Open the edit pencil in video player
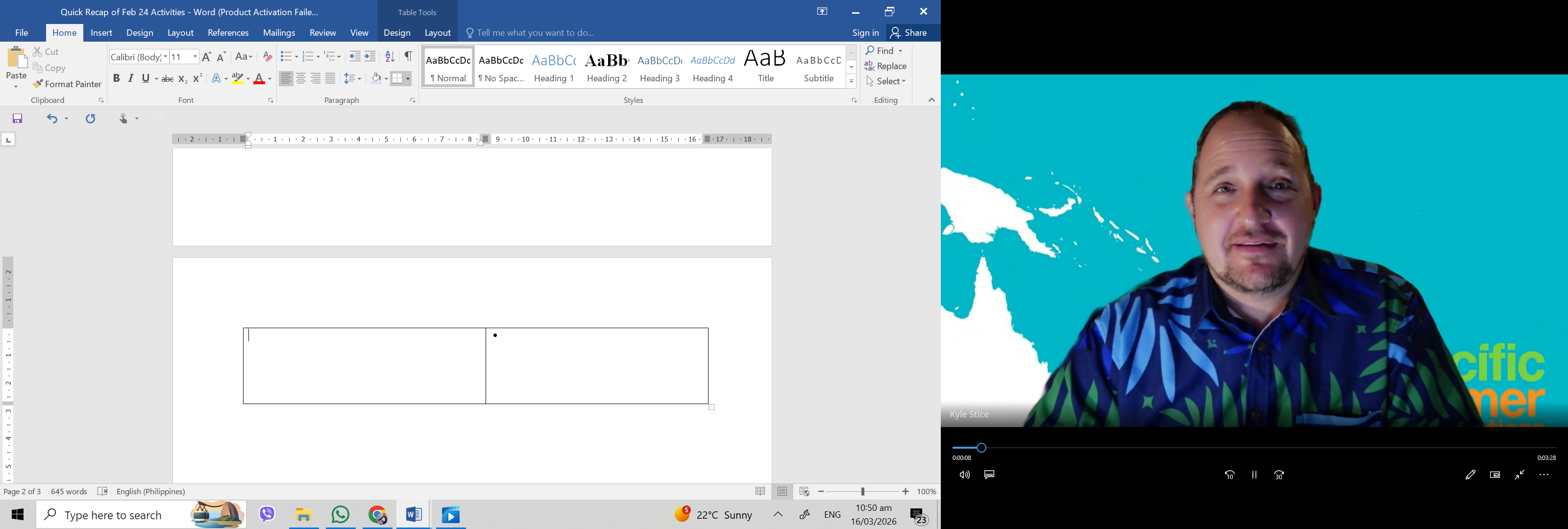The height and width of the screenshot is (529, 1568). point(1470,475)
